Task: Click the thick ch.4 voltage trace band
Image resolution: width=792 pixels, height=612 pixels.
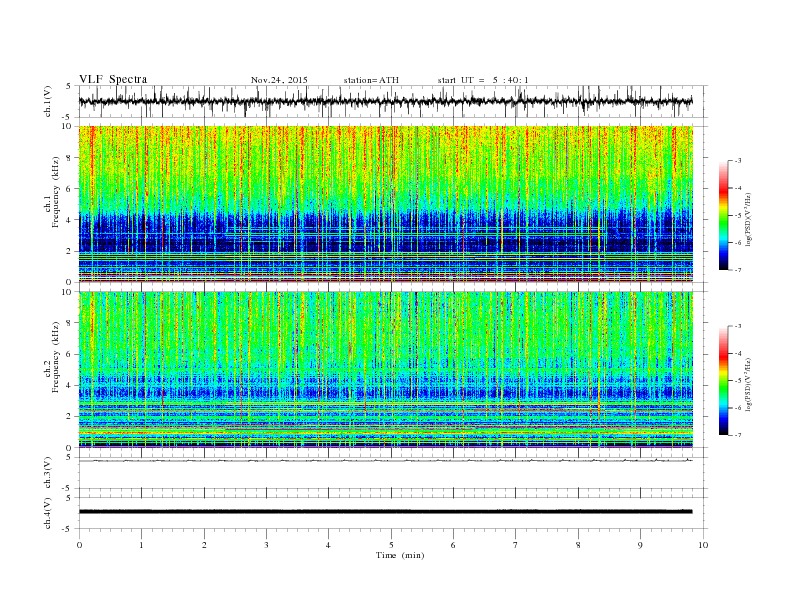Action: coord(385,512)
